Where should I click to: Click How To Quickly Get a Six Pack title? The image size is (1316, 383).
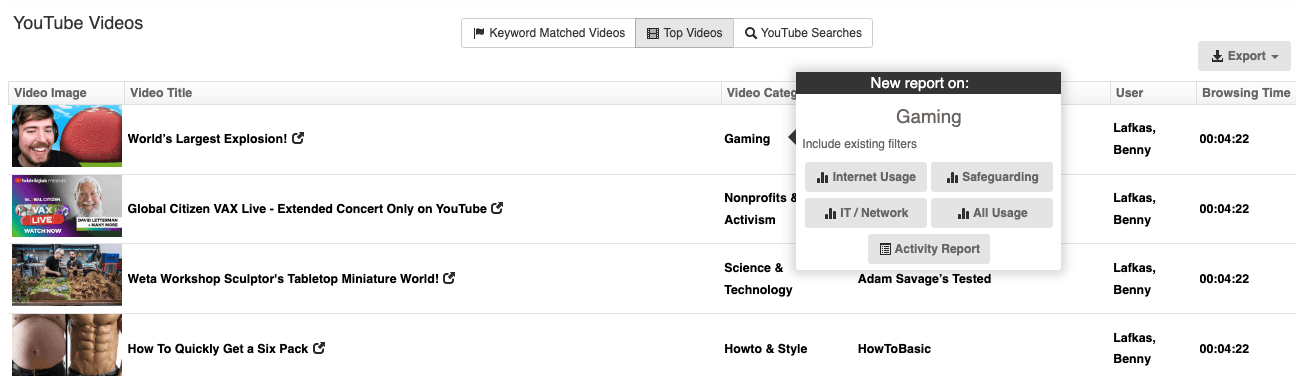218,349
